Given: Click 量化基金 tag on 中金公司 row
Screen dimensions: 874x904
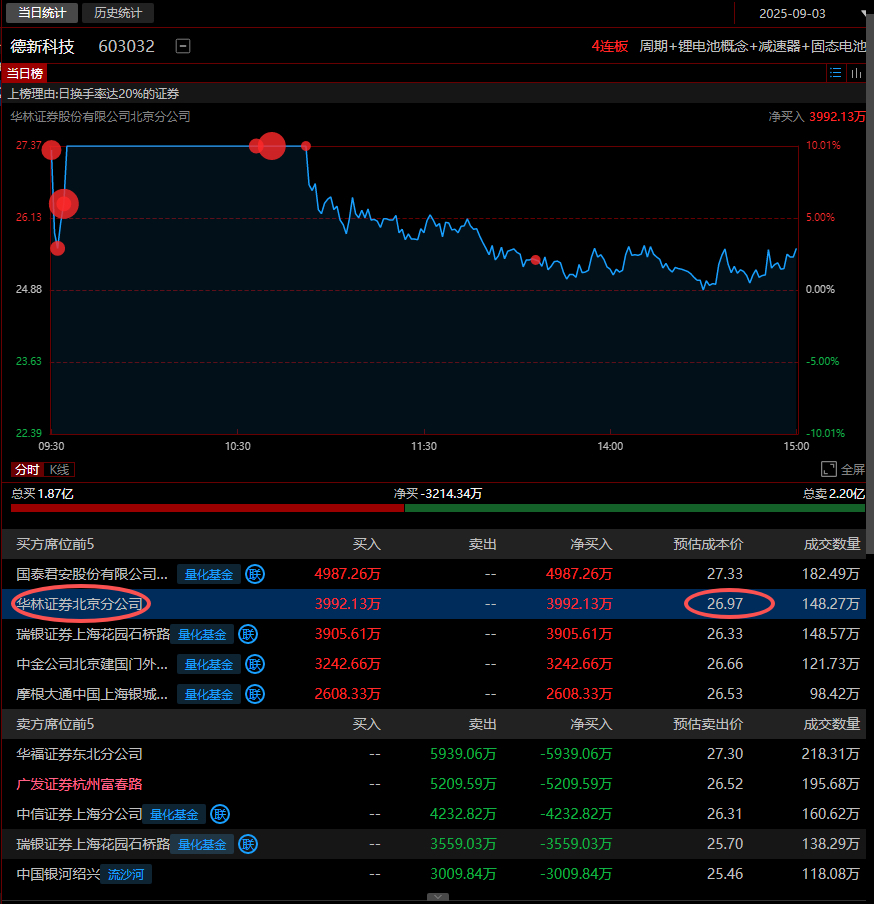Looking at the screenshot, I should pos(209,664).
